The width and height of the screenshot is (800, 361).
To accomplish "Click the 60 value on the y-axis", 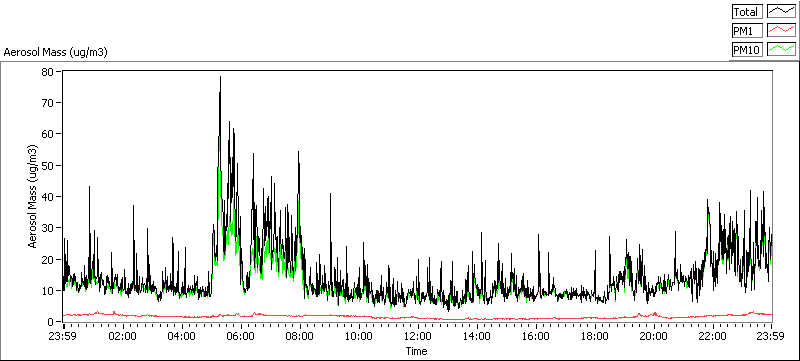I will pyautogui.click(x=48, y=134).
